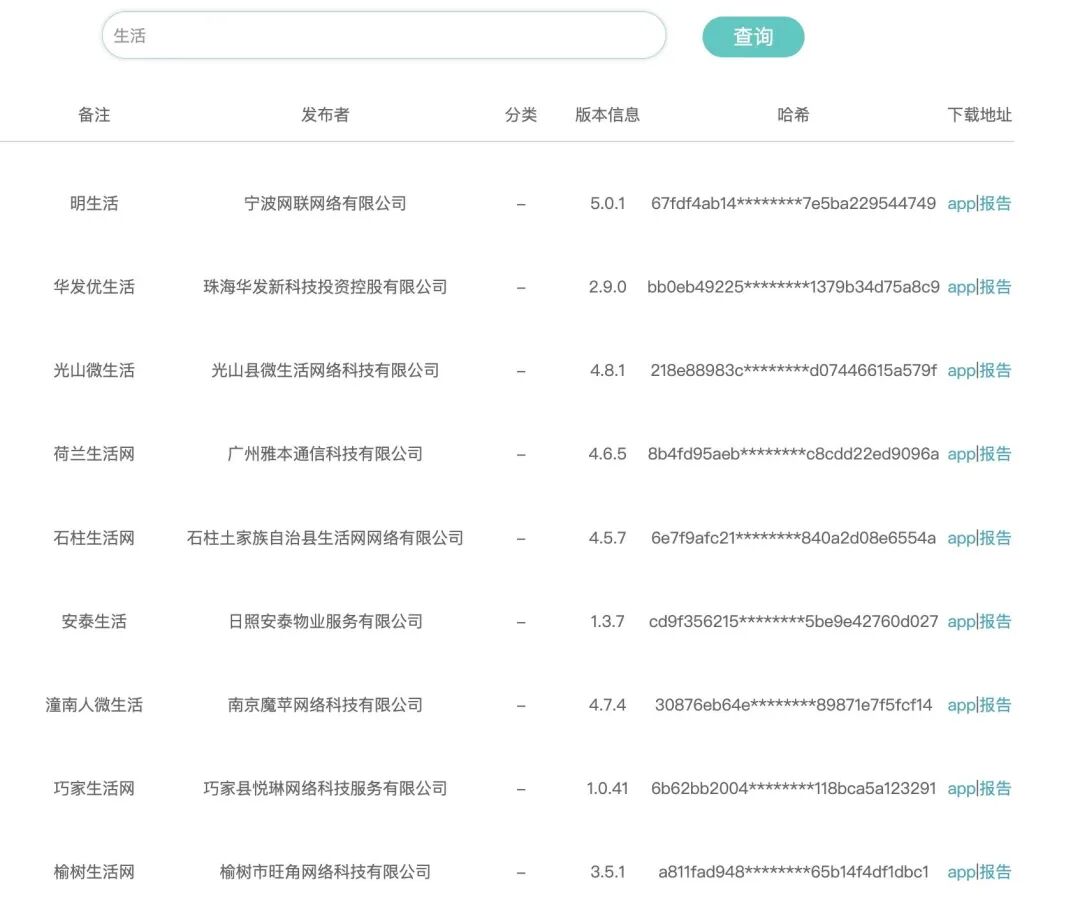Image resolution: width=1080 pixels, height=910 pixels.
Task: Click hash starting with cd9f356215
Action: click(x=793, y=621)
